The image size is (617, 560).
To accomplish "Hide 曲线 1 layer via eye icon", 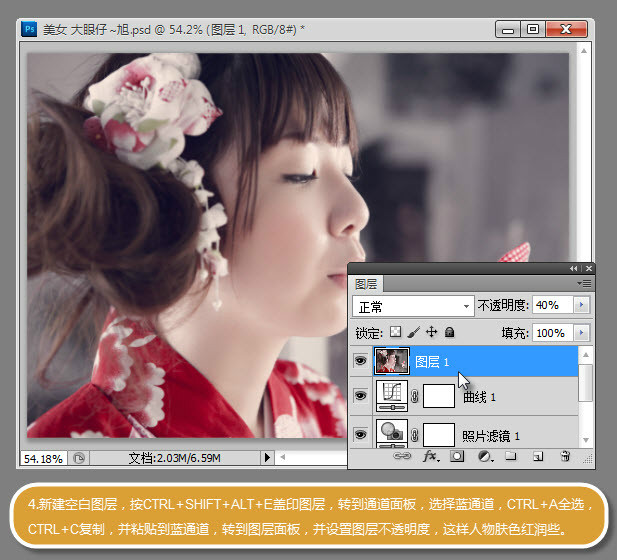I will click(360, 395).
